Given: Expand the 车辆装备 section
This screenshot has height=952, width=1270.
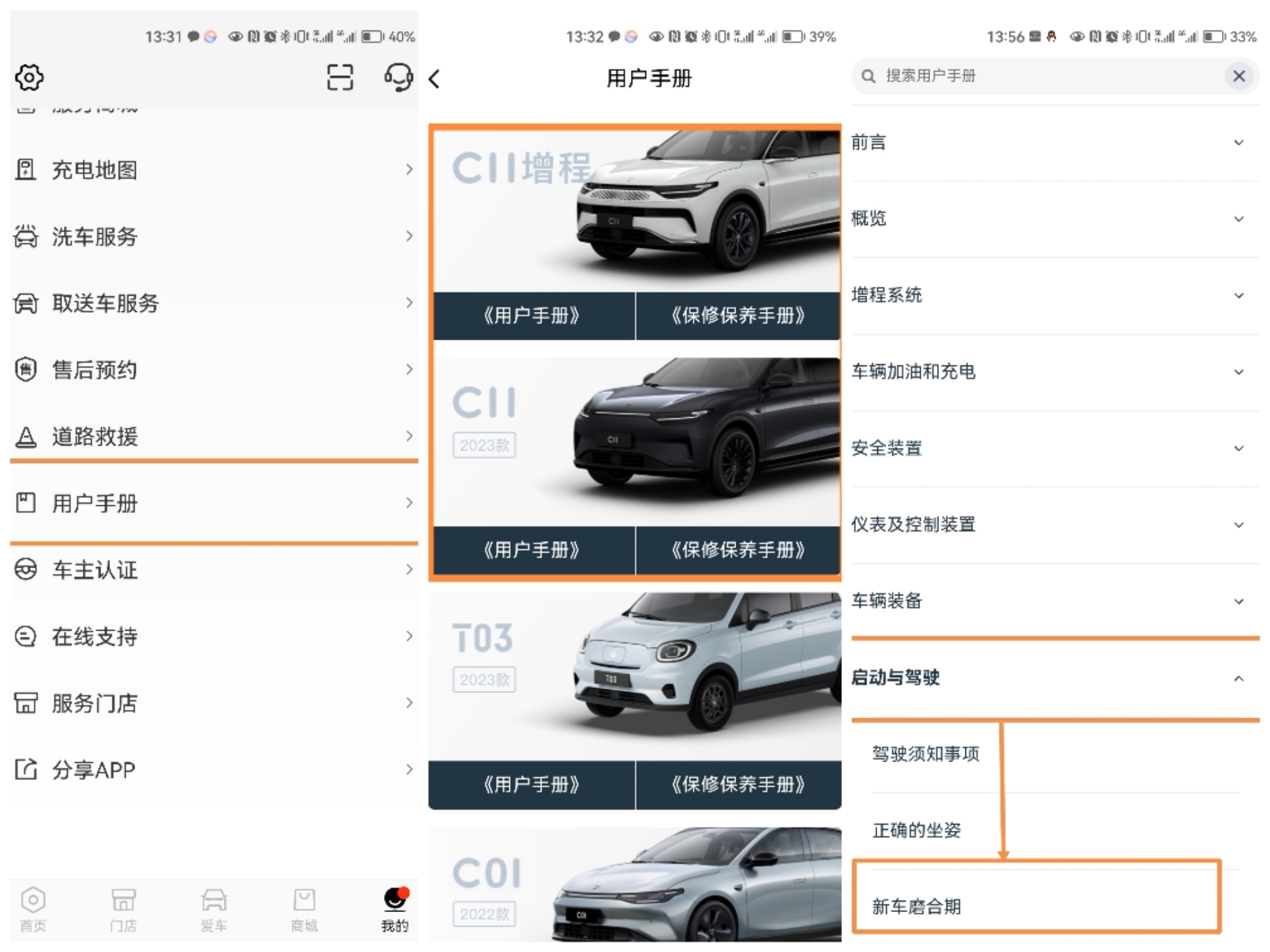Looking at the screenshot, I should [x=1055, y=601].
